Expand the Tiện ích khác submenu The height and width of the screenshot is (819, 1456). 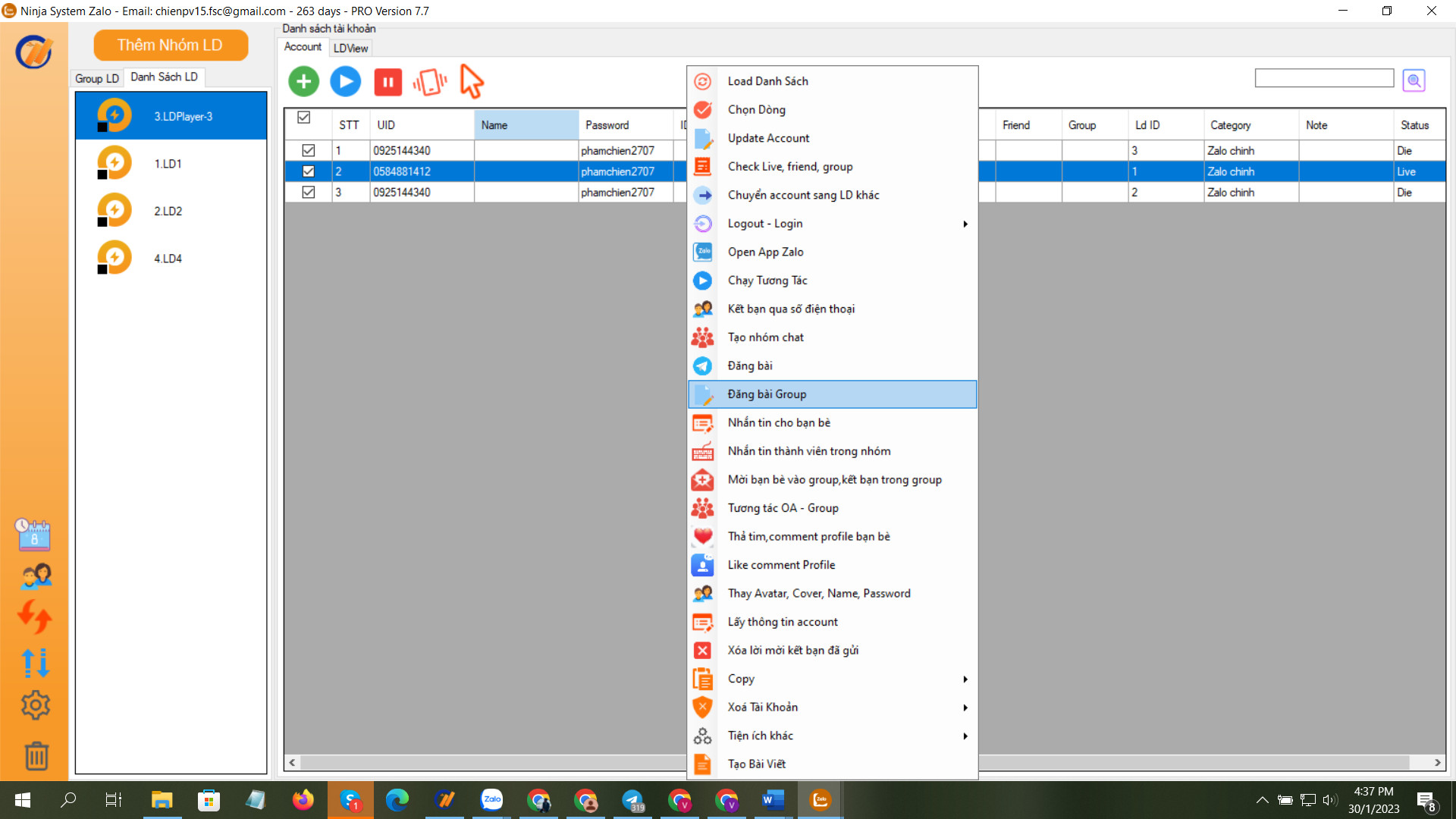point(833,736)
